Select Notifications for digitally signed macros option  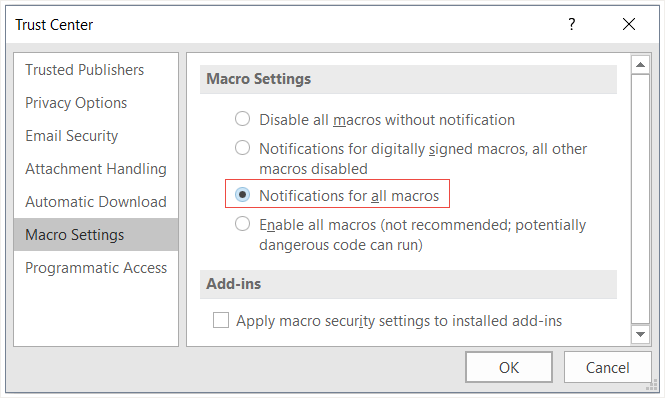[242, 148]
